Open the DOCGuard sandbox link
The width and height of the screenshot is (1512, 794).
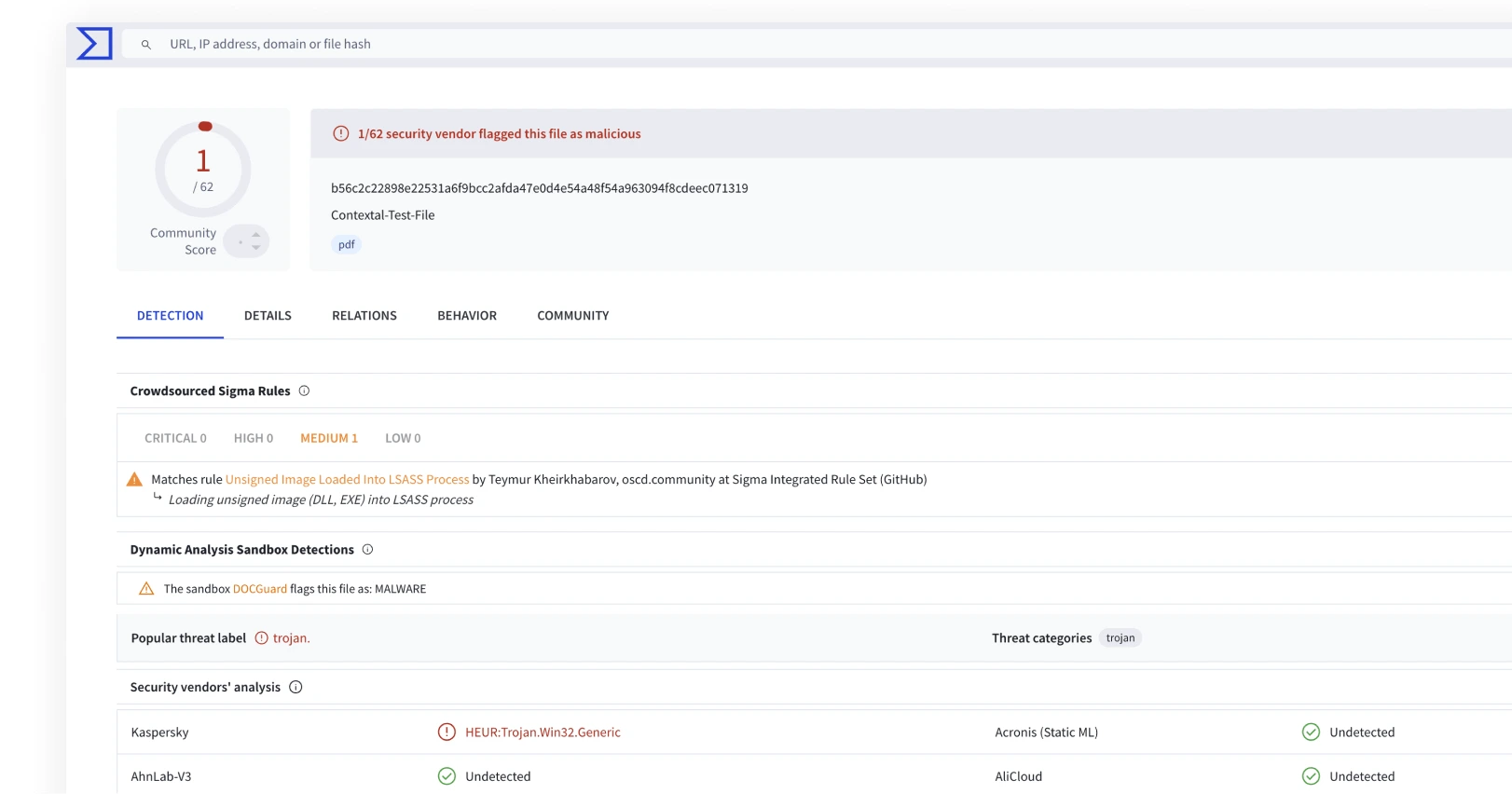pyautogui.click(x=260, y=589)
